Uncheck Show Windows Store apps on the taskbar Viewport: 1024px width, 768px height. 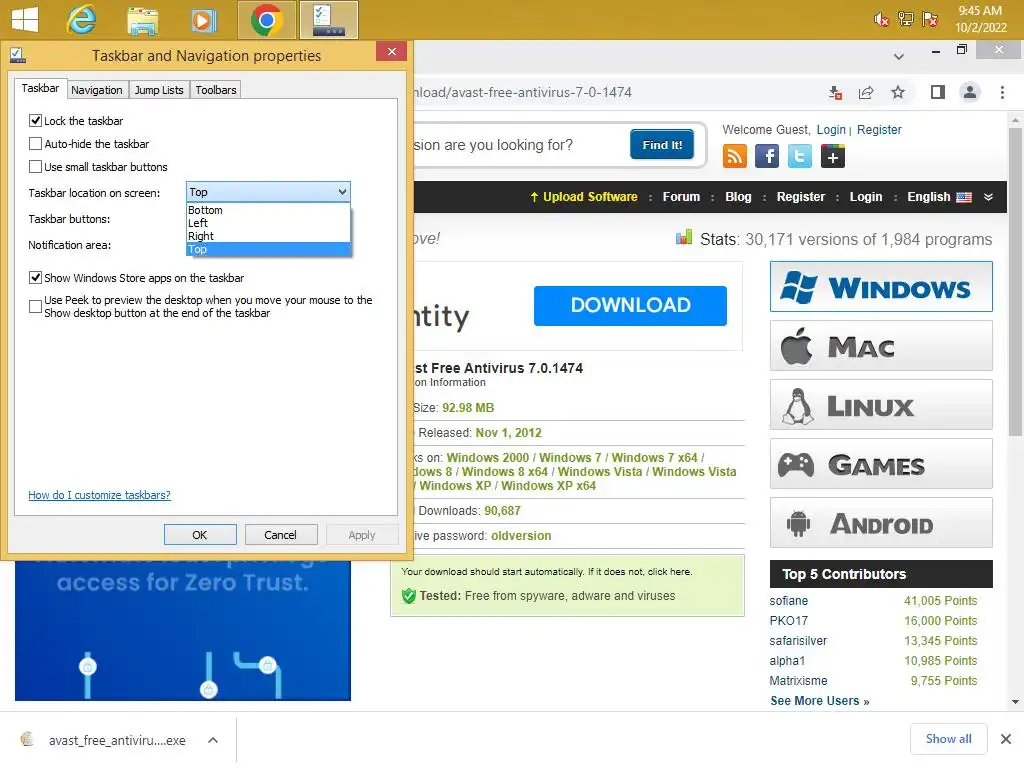click(x=35, y=278)
